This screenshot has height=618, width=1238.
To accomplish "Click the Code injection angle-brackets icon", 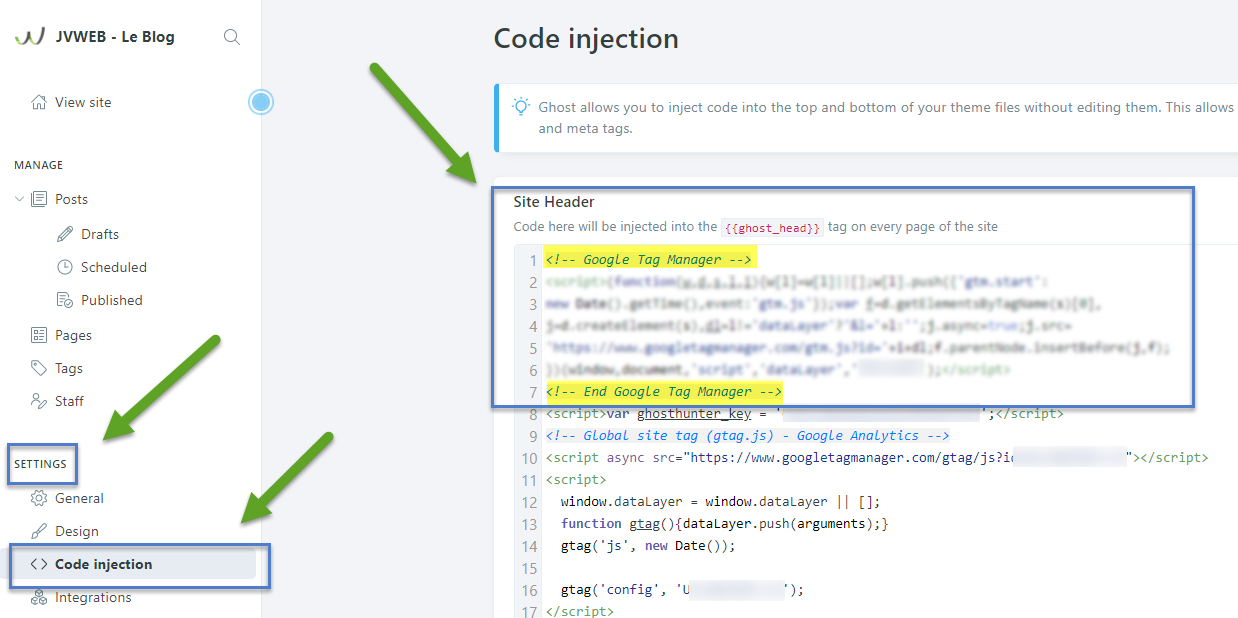I will [x=39, y=564].
